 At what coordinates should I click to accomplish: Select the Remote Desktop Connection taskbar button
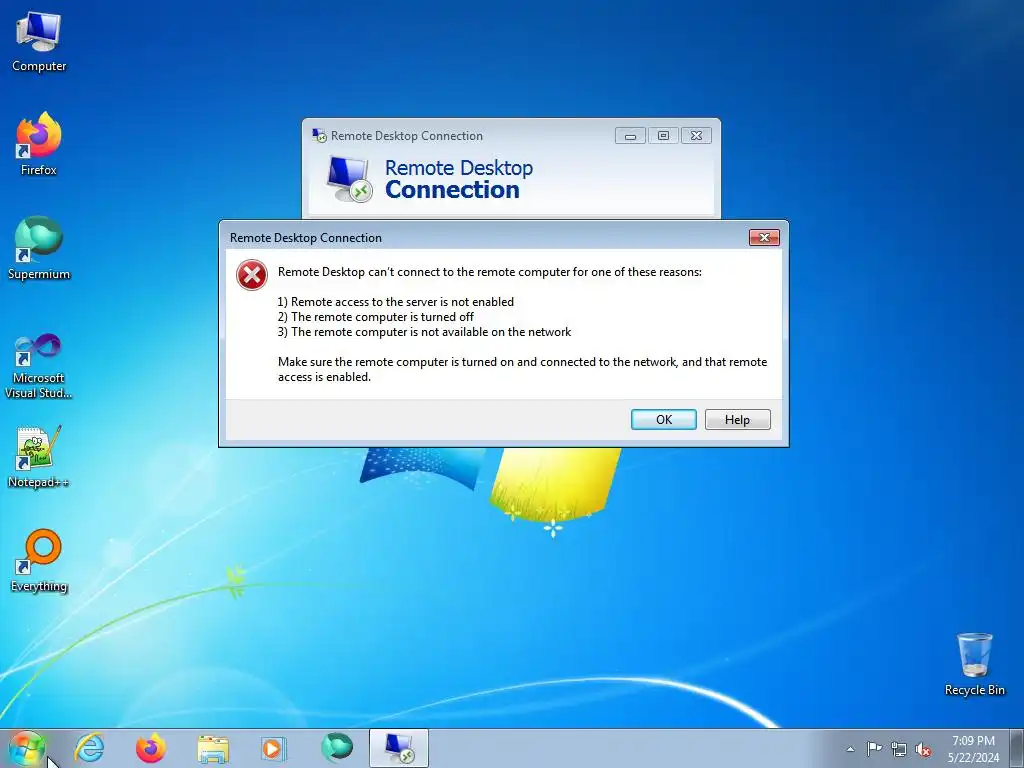(x=399, y=748)
